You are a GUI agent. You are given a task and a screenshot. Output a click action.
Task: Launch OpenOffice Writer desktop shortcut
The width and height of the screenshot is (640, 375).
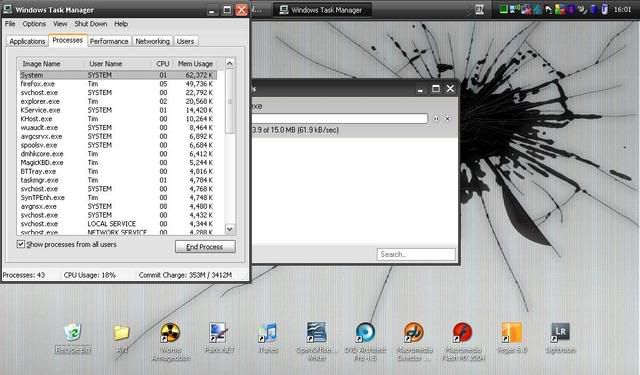pyautogui.click(x=316, y=342)
